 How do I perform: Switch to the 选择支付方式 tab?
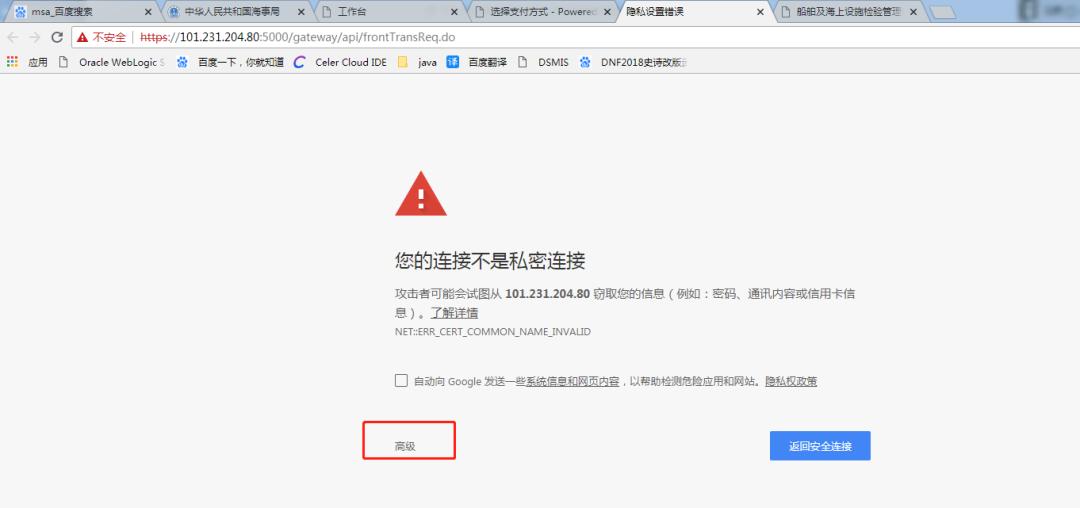pos(540,12)
